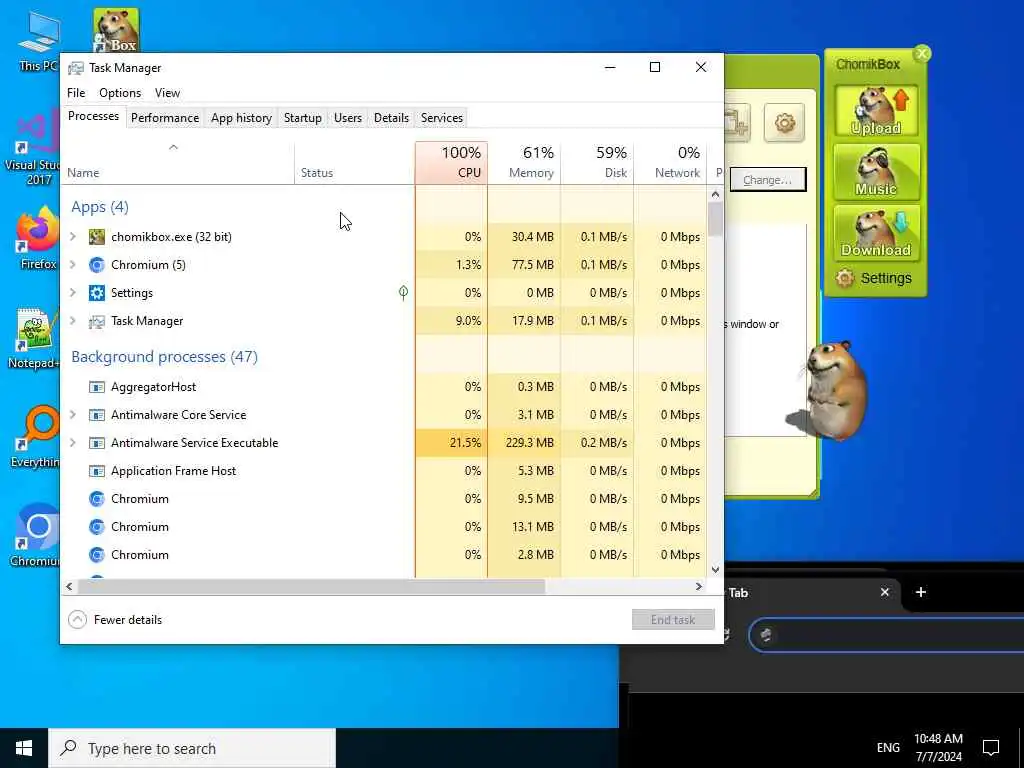Screen dimensions: 1024x768
Task: Open ChomikBox desktop shortcut icon
Action: 116,30
